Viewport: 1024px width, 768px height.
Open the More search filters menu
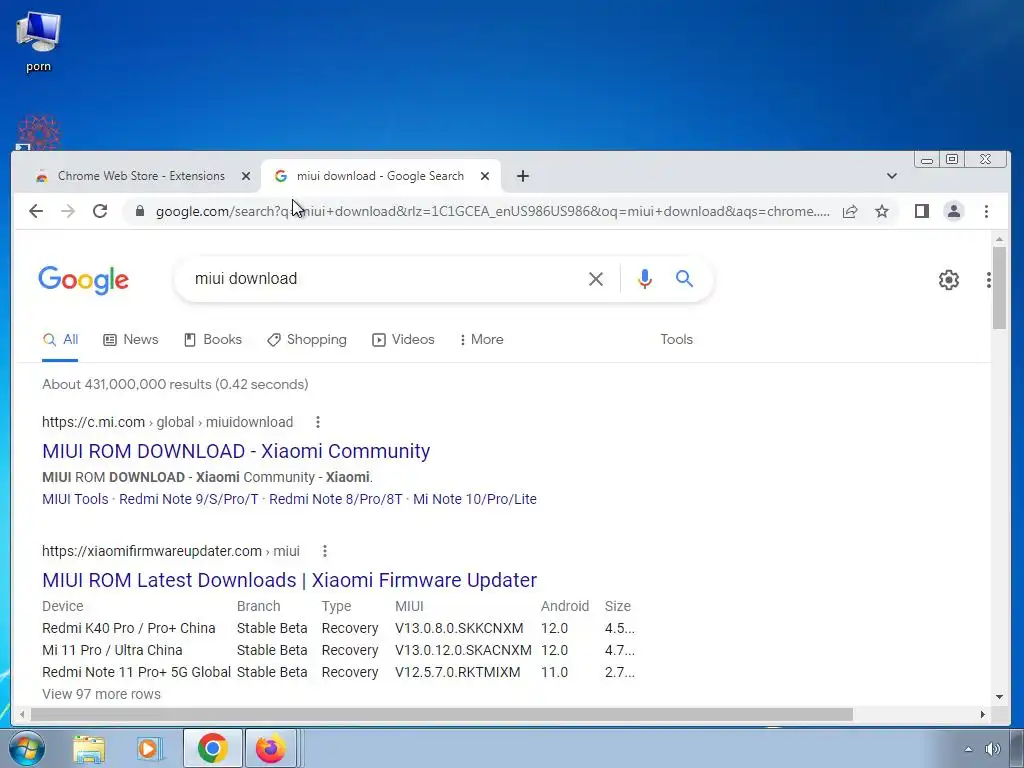tap(481, 340)
